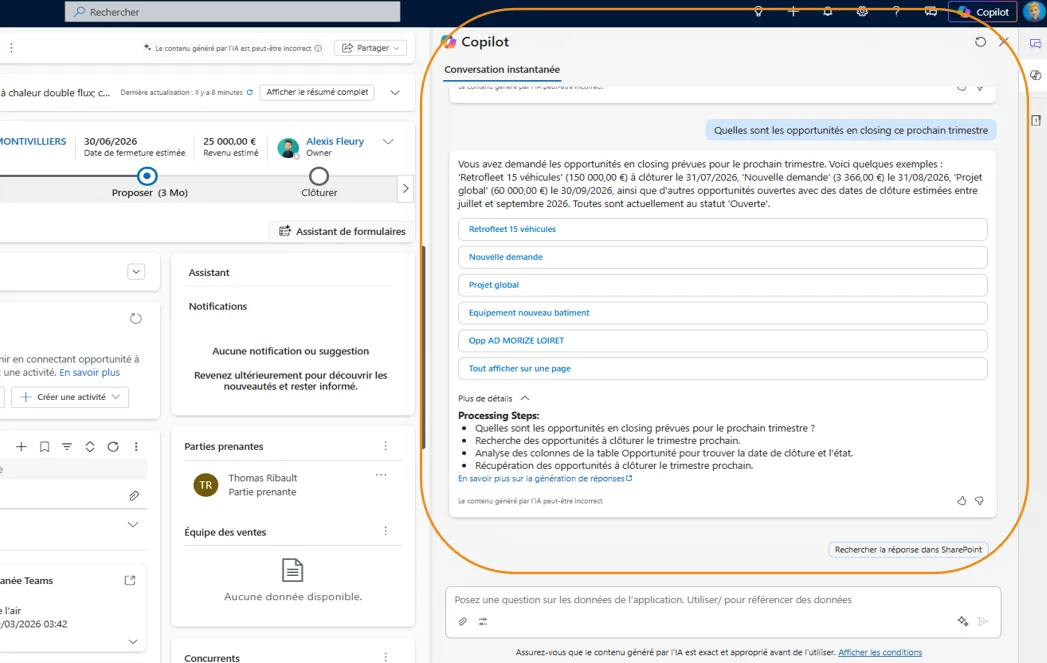Click the plus quick-create icon in top bar
The width and height of the screenshot is (1047, 663).
point(793,11)
